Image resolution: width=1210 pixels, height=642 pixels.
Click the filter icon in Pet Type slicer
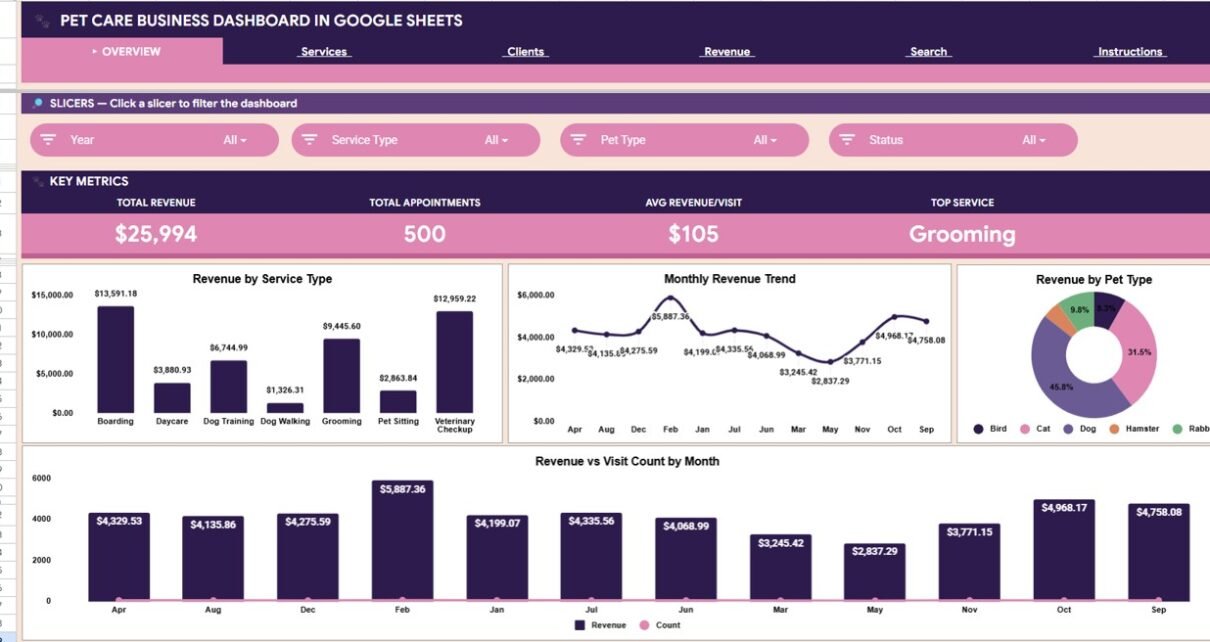click(579, 140)
